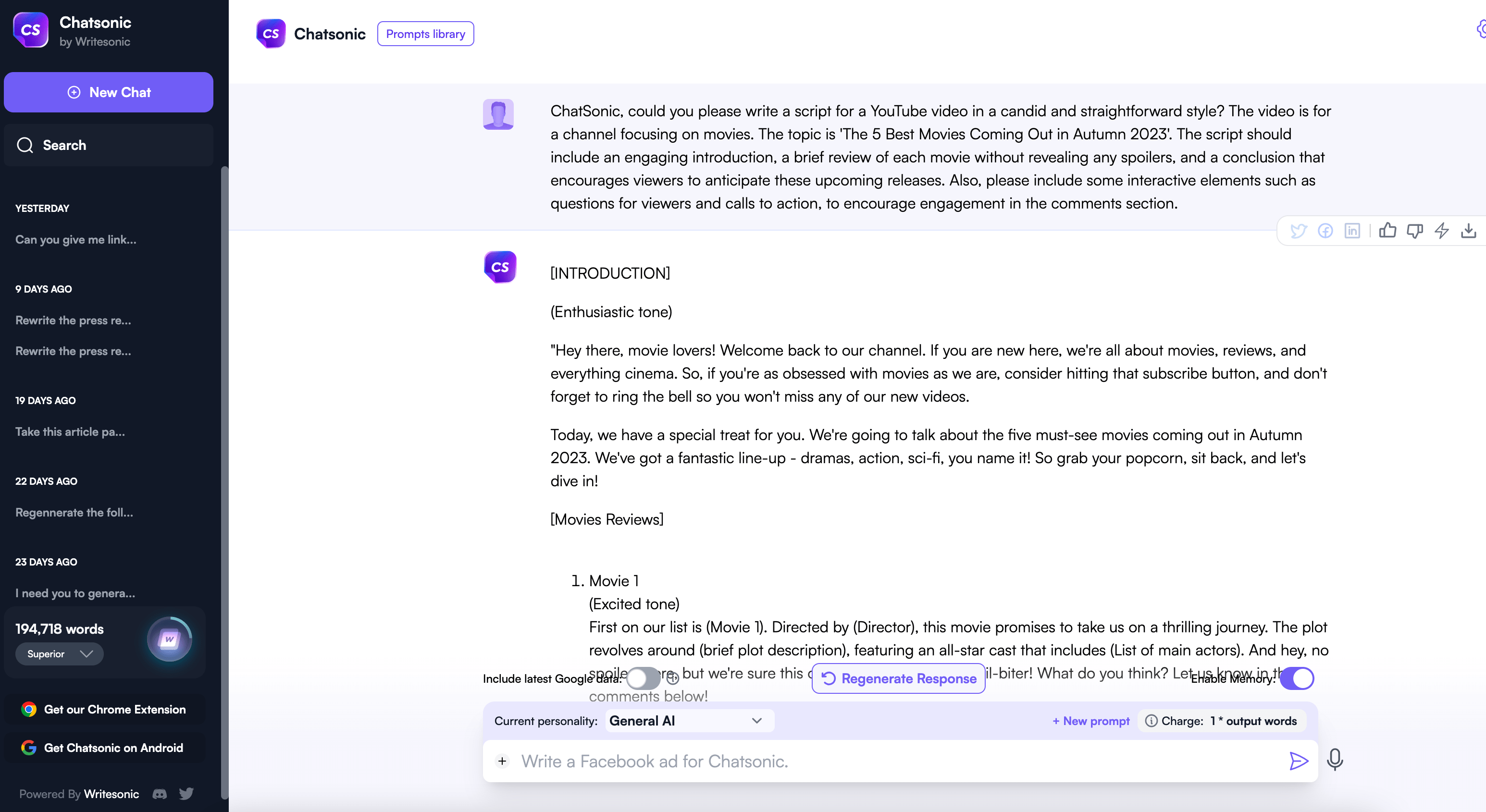The height and width of the screenshot is (812, 1486).
Task: Click Get our Chrome Extension
Action: (x=105, y=709)
